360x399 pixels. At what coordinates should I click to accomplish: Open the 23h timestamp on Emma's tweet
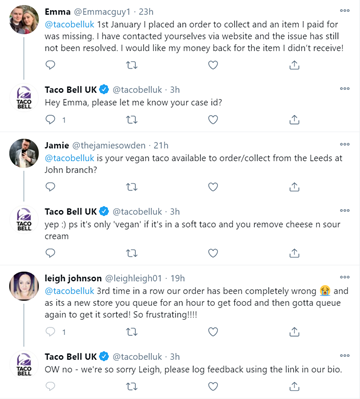[146, 12]
